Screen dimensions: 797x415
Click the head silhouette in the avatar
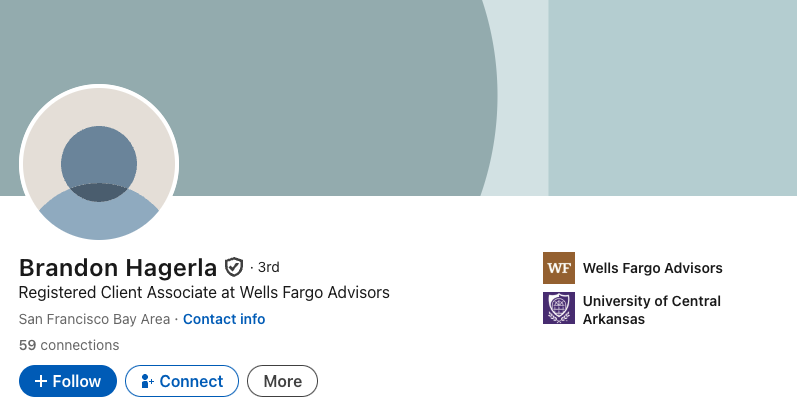99,163
